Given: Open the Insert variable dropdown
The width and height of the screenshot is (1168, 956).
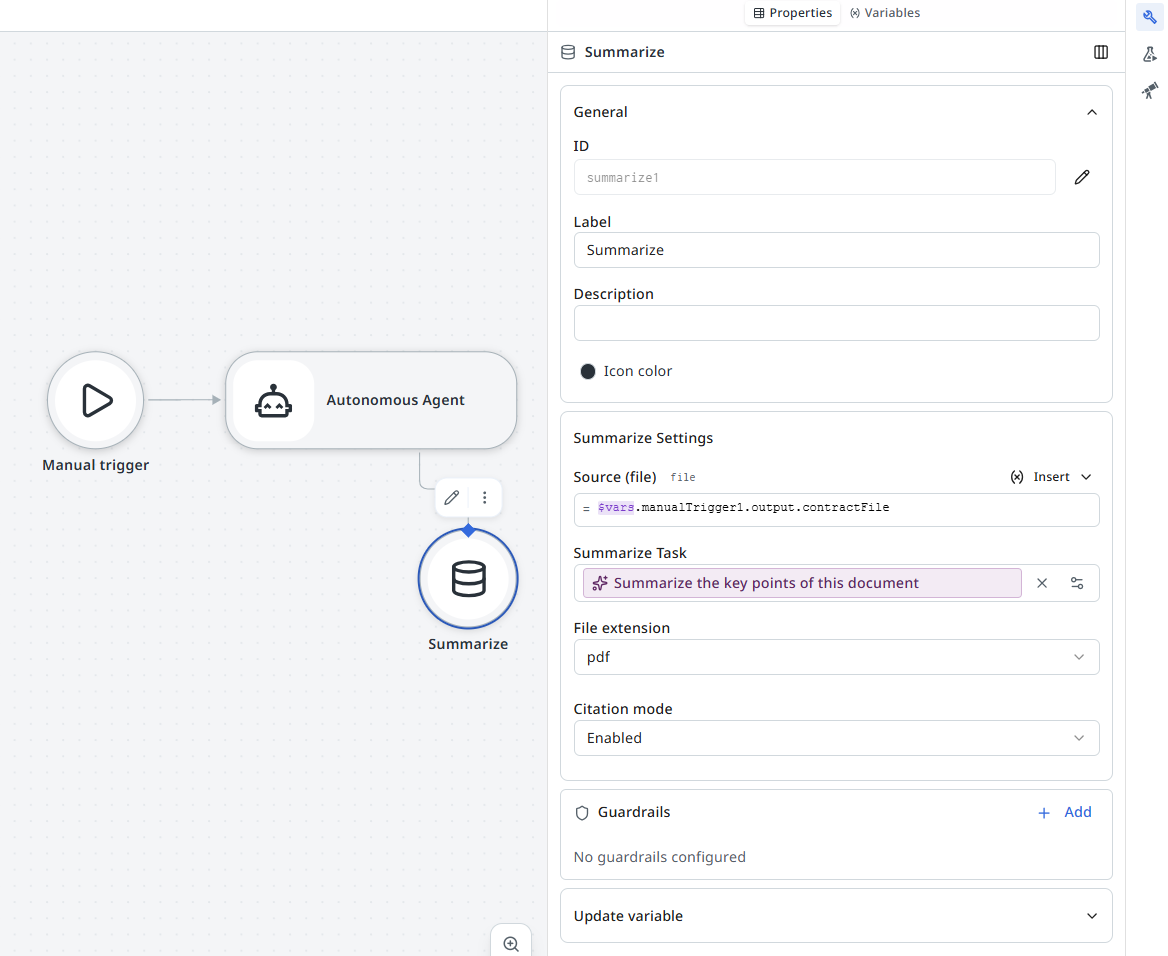Looking at the screenshot, I should [x=1050, y=477].
